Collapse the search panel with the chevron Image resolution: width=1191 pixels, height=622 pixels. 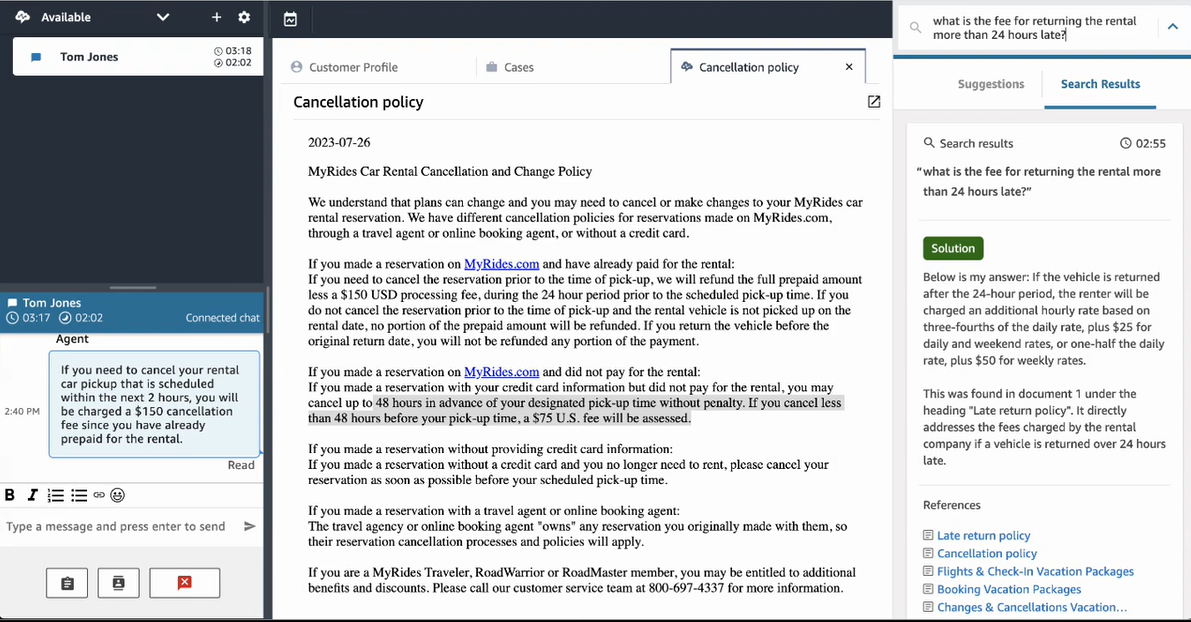point(1172,26)
